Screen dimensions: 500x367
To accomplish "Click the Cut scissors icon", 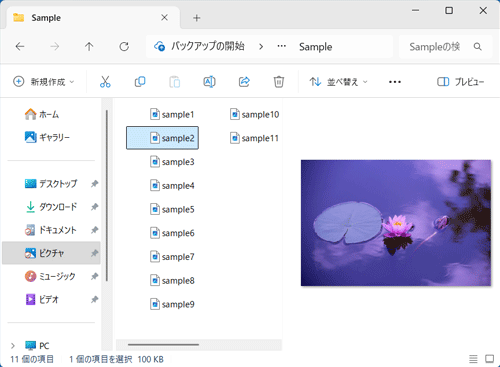I will pos(105,82).
